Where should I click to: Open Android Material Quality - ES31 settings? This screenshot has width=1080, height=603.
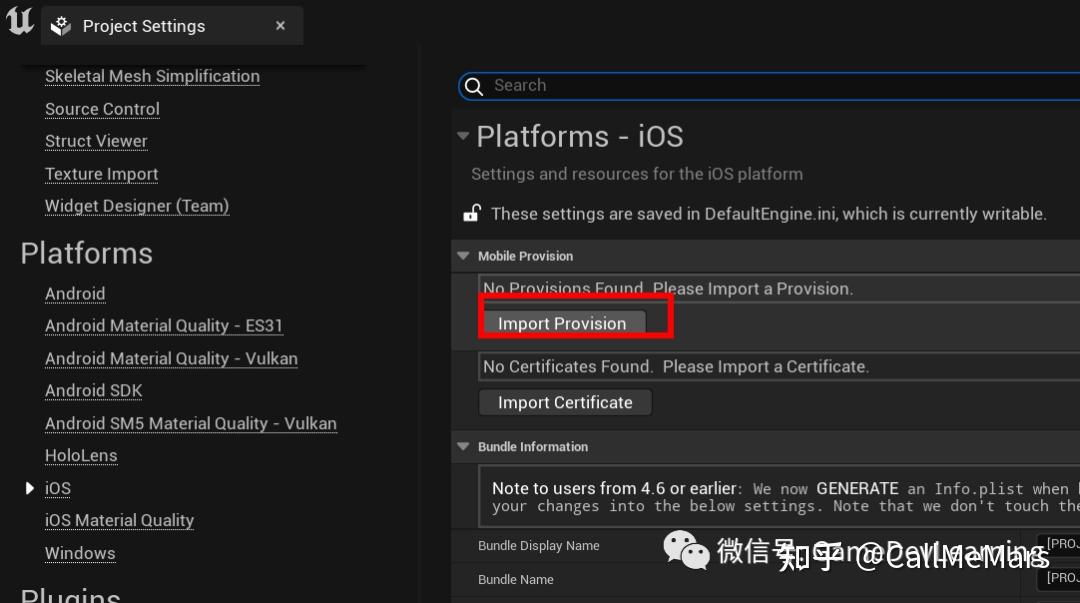pos(163,325)
